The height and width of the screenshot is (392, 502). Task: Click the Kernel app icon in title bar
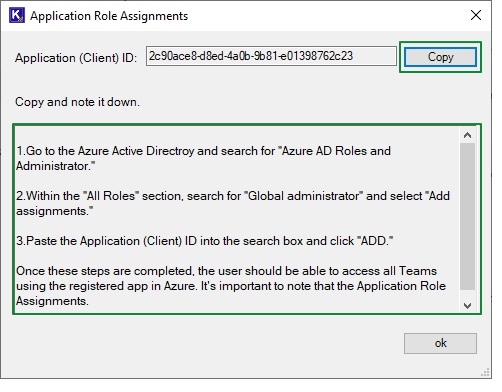click(17, 16)
